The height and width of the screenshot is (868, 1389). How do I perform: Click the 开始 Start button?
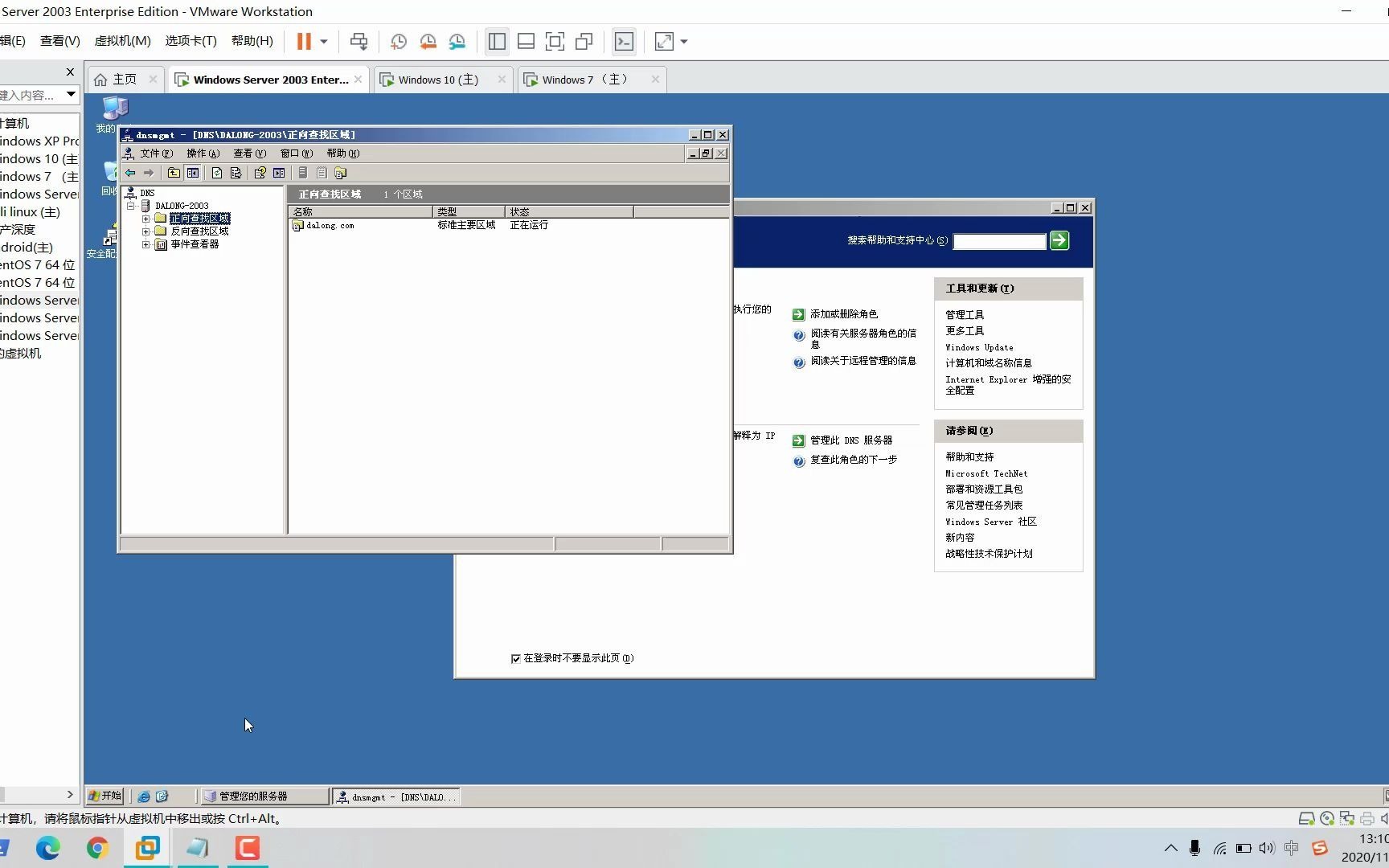click(x=104, y=796)
